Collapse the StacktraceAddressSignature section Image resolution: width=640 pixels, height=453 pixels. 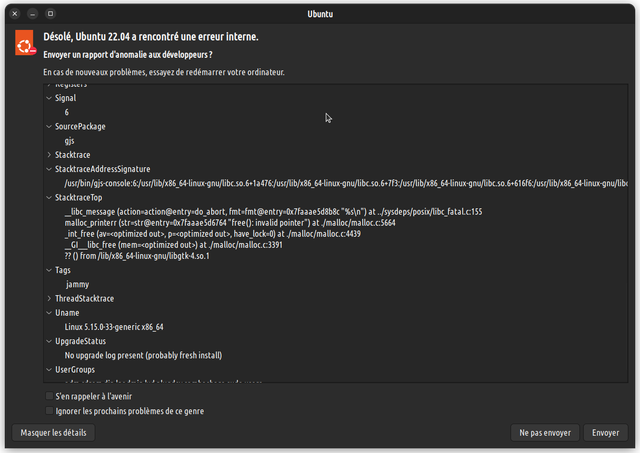click(x=49, y=169)
